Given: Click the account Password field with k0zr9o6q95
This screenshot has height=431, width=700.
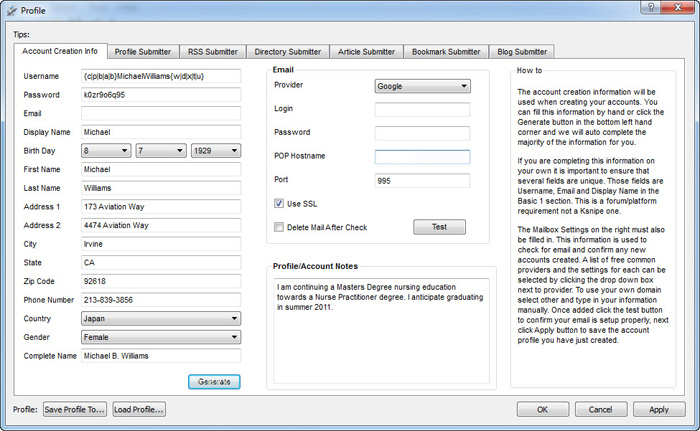Looking at the screenshot, I should (161, 95).
